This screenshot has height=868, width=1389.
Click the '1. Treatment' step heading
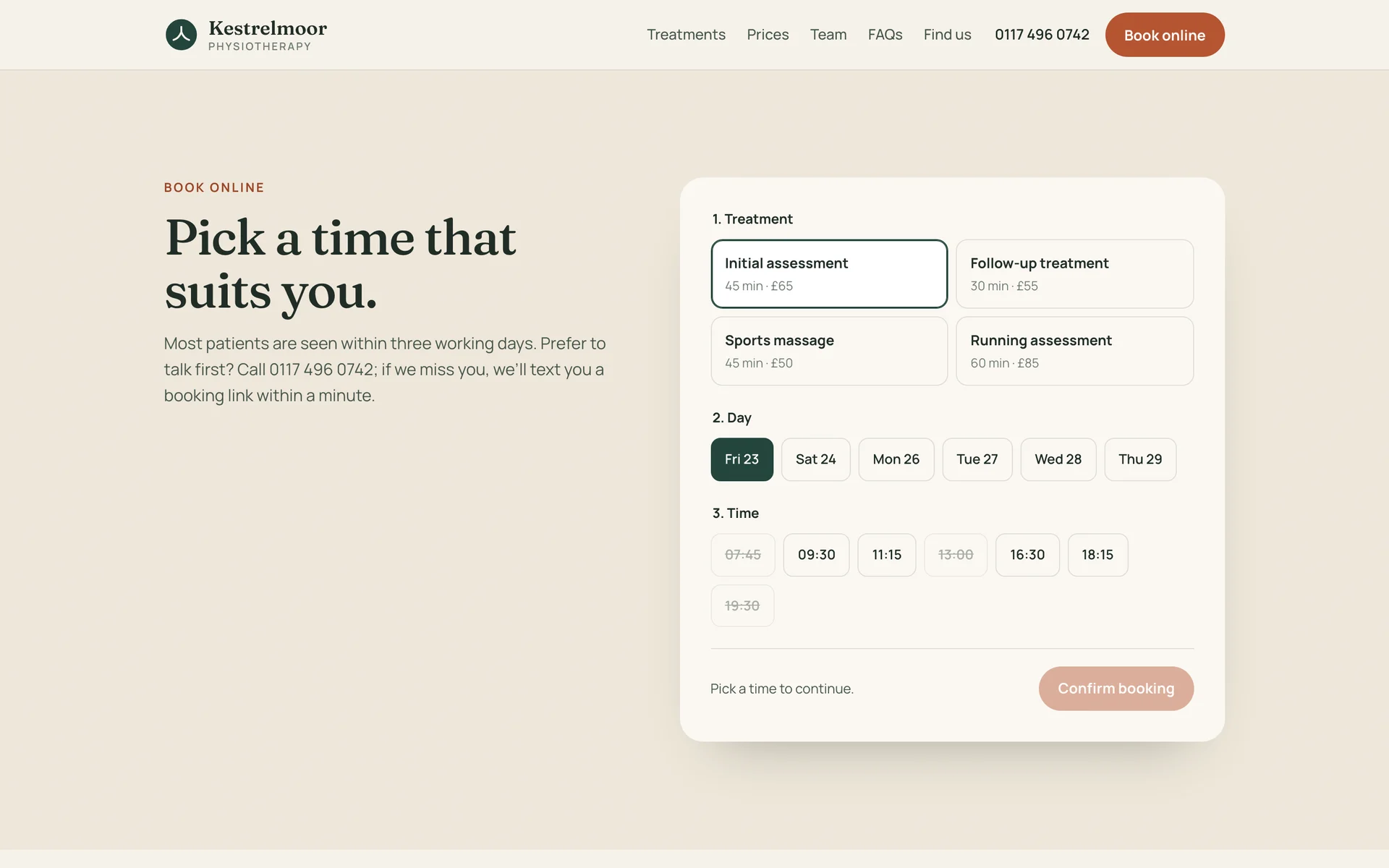click(752, 219)
